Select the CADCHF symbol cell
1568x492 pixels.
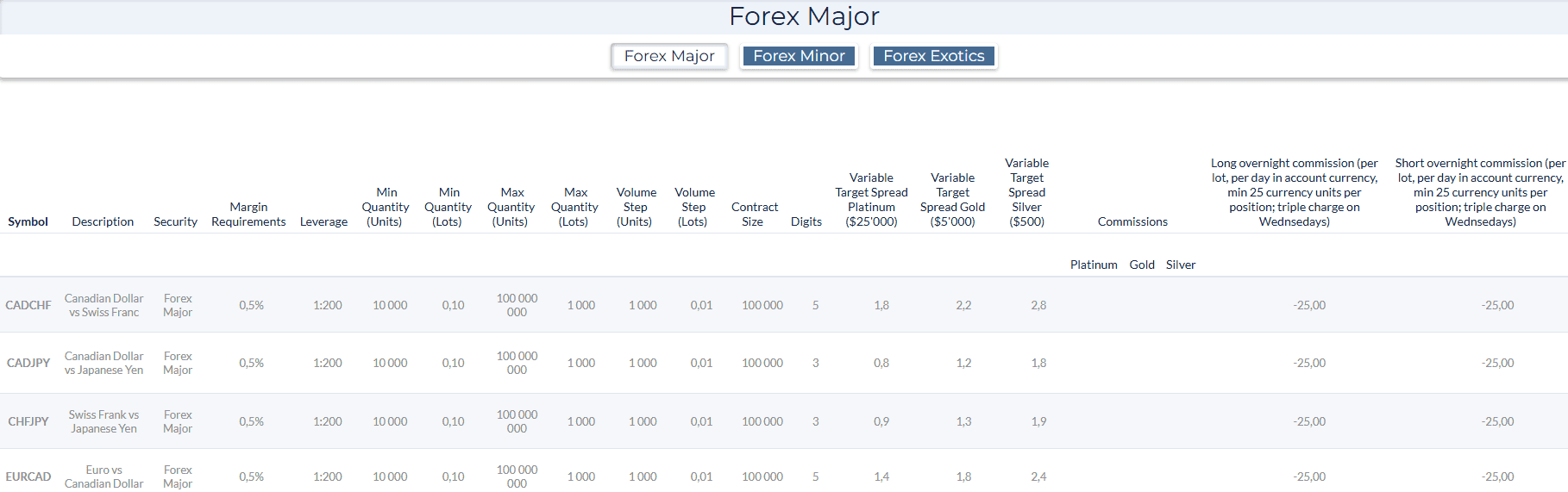[x=28, y=305]
